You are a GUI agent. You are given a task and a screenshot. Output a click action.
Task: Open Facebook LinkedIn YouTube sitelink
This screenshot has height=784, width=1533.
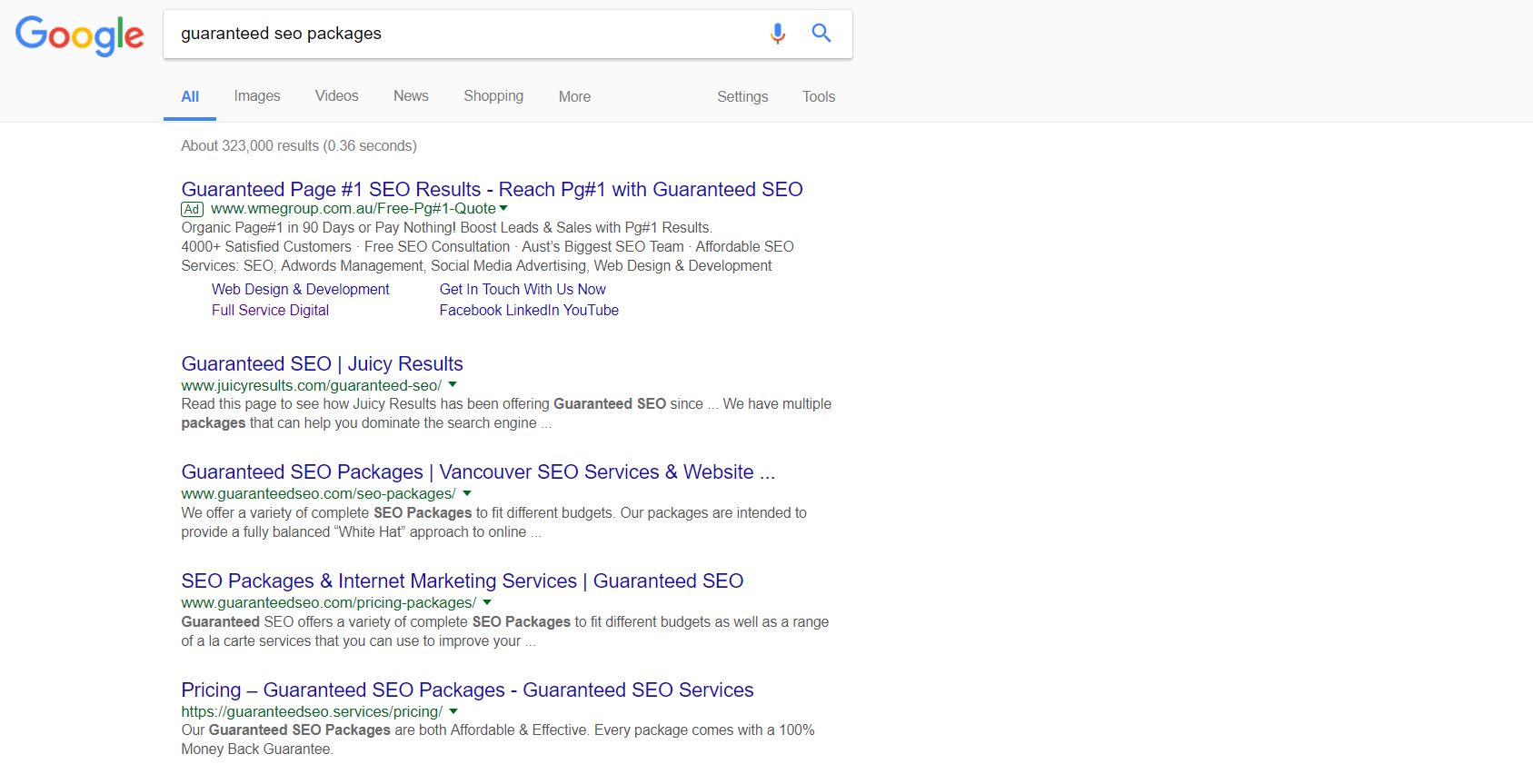(x=529, y=310)
